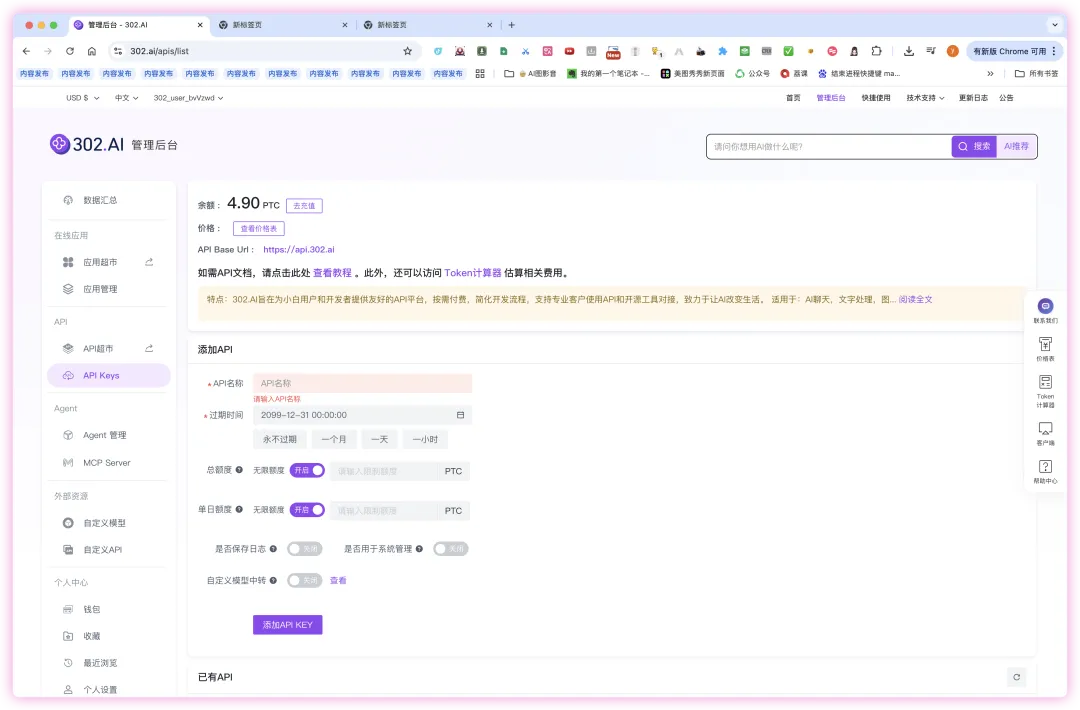Enable the 是否用于系统管理 switch
Screen dimensions: 1080x710
pos(450,549)
